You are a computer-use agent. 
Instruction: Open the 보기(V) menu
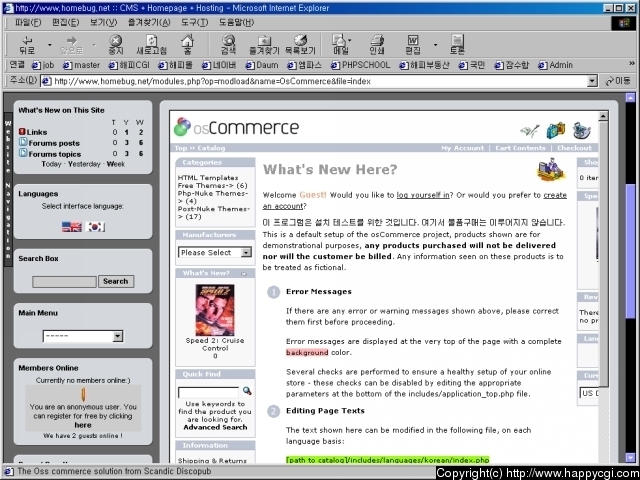pyautogui.click(x=103, y=22)
